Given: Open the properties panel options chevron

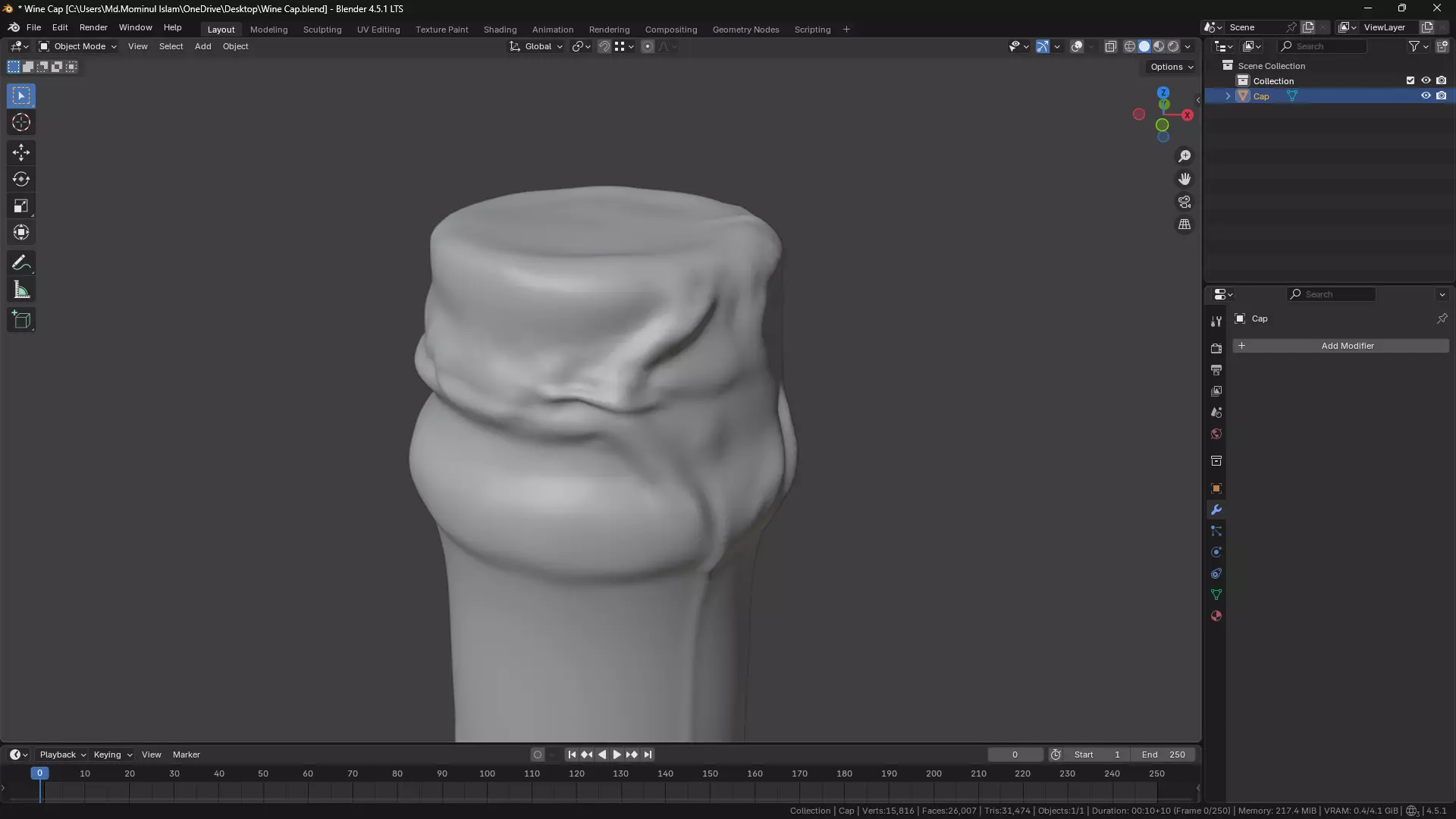Looking at the screenshot, I should [1442, 294].
